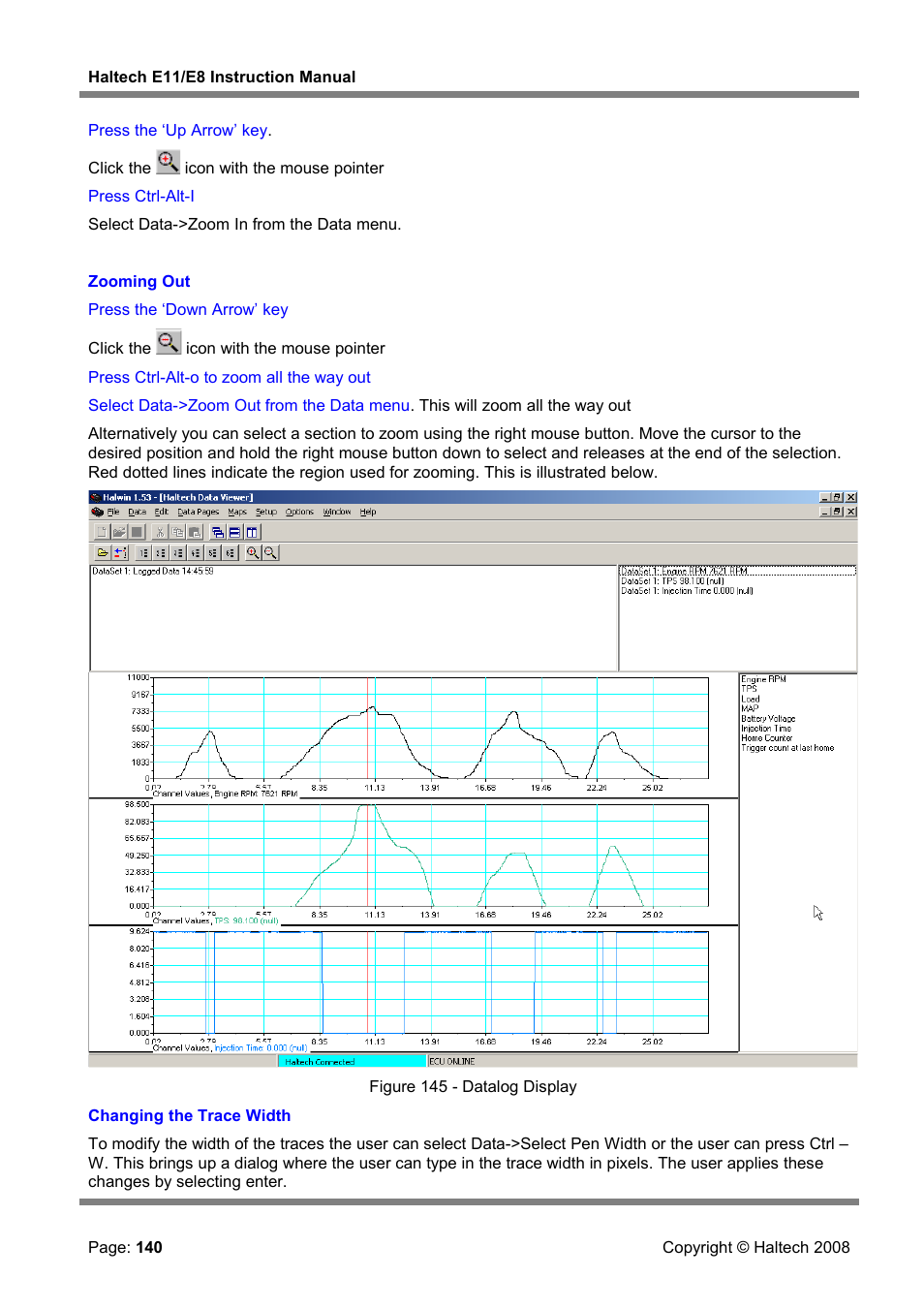
Task: Select the data page 3 toolbar icon
Action: pos(178,552)
